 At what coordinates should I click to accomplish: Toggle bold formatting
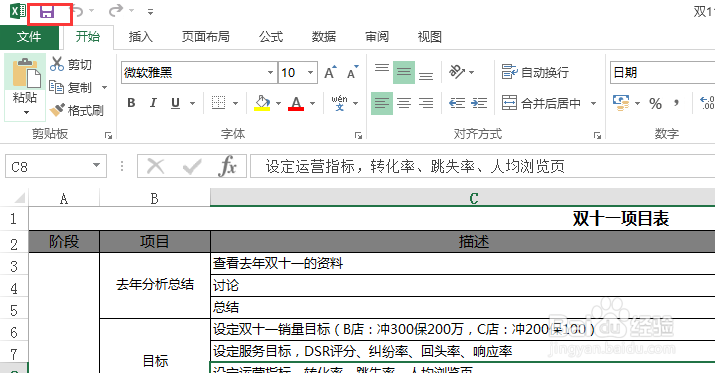(x=131, y=103)
